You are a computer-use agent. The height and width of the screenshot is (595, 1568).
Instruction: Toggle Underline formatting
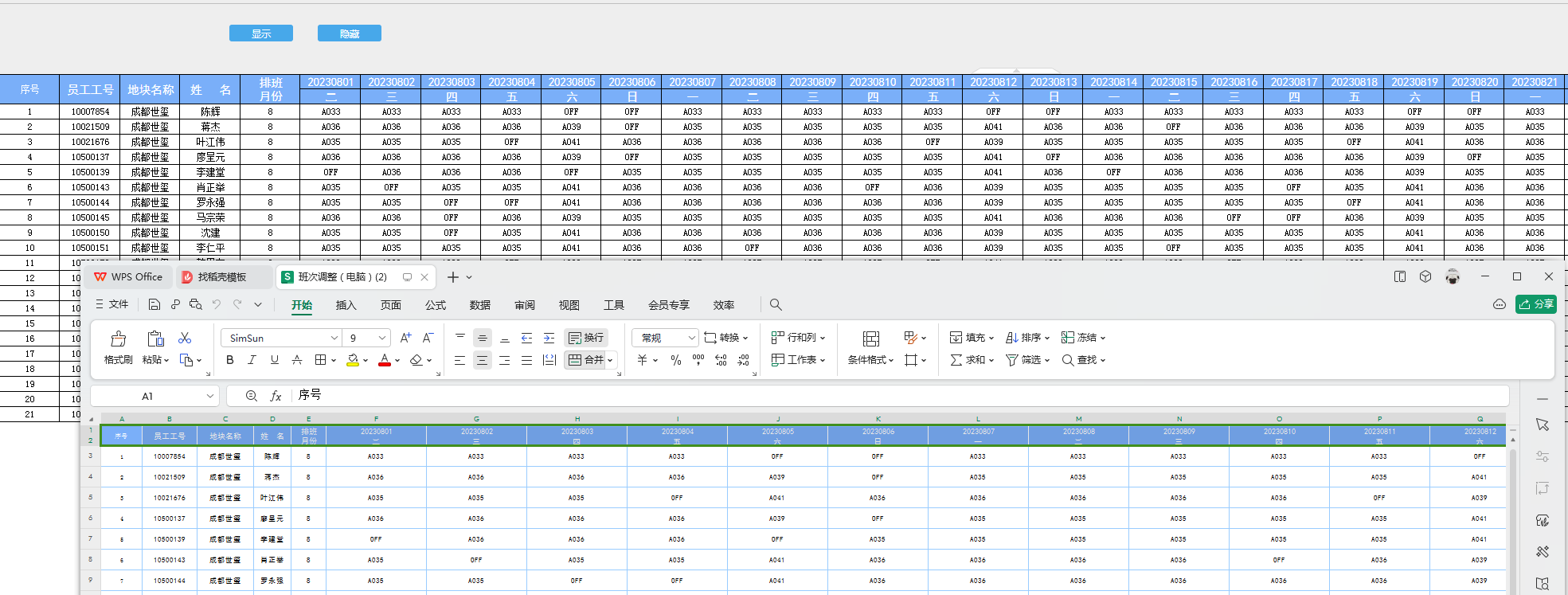pos(275,360)
